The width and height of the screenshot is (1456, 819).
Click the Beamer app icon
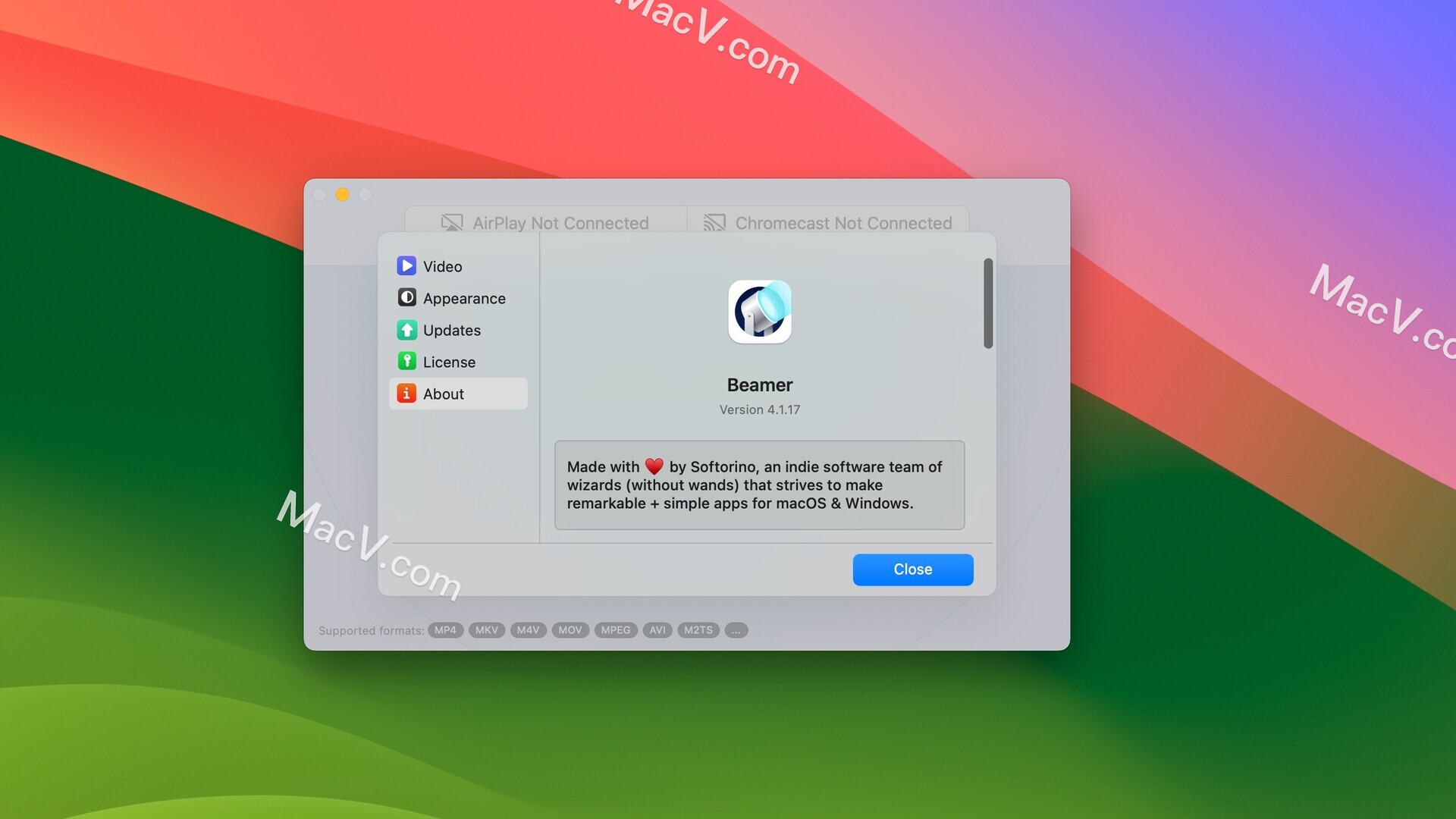[x=759, y=312]
